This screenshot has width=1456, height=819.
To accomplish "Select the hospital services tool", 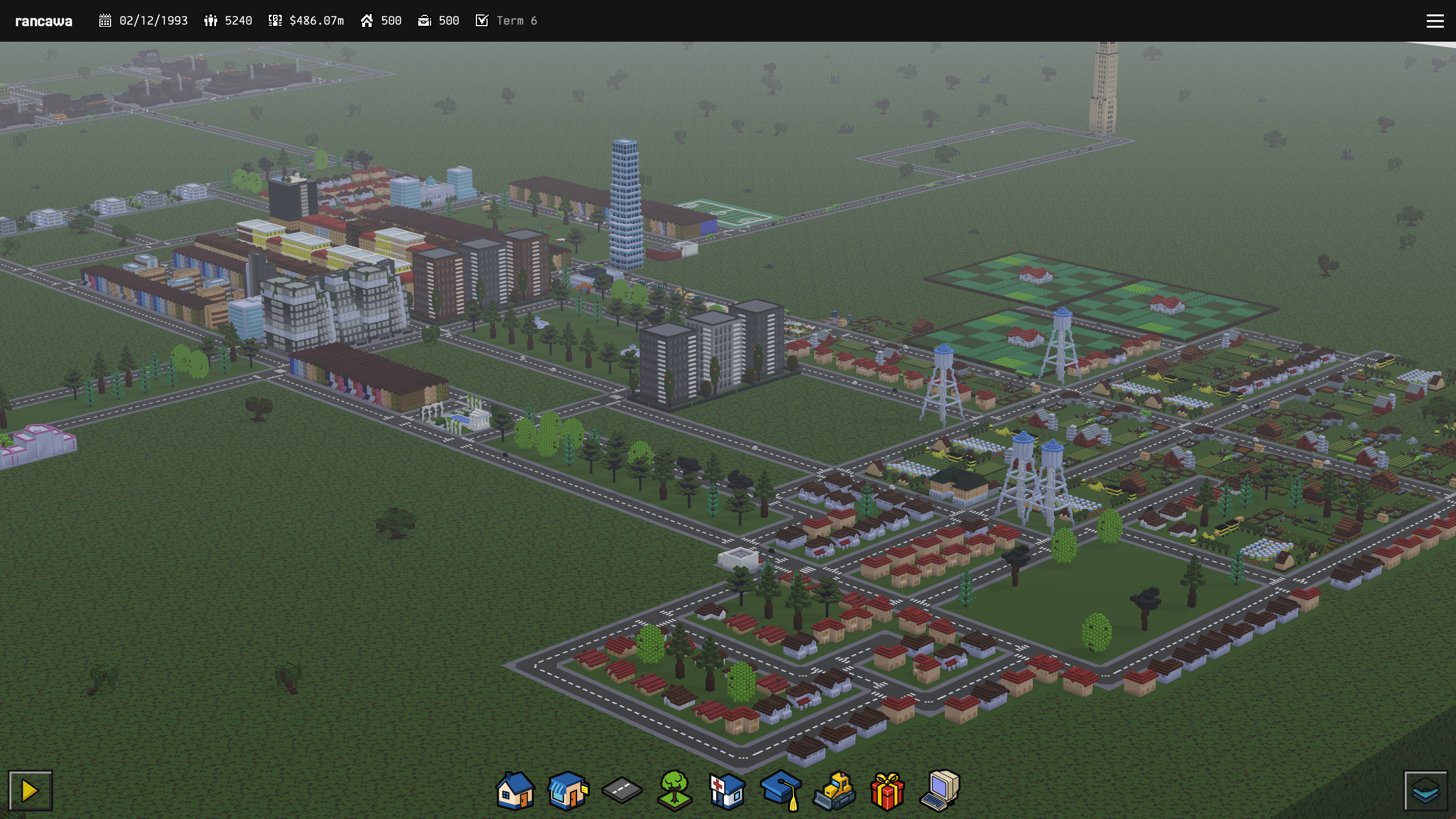I will tap(728, 790).
